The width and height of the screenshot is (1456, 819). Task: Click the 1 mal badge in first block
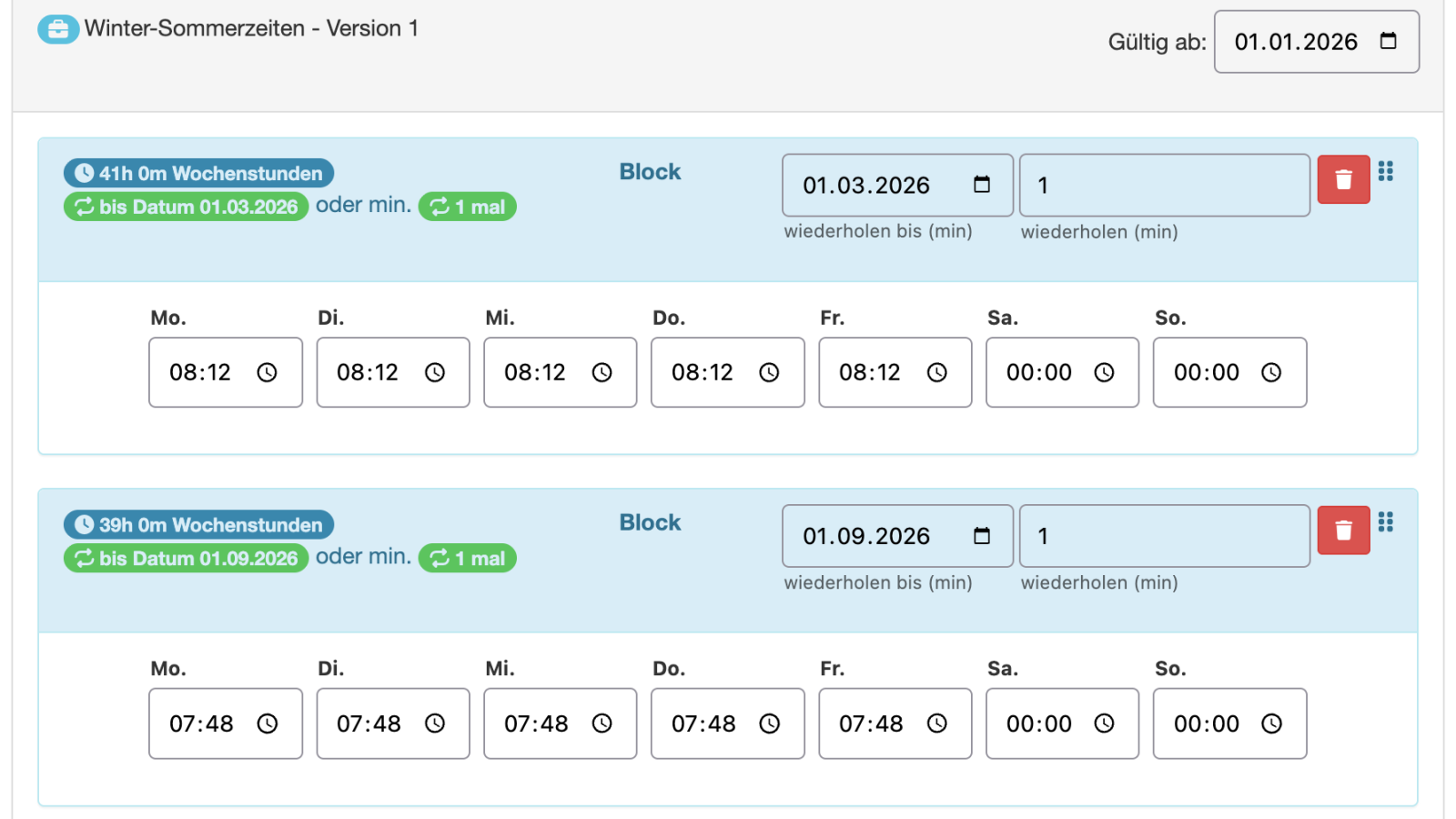pyautogui.click(x=468, y=207)
